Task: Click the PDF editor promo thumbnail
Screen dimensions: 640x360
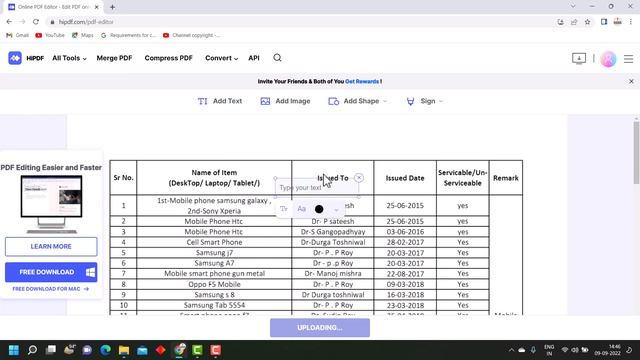Action: pos(51,204)
